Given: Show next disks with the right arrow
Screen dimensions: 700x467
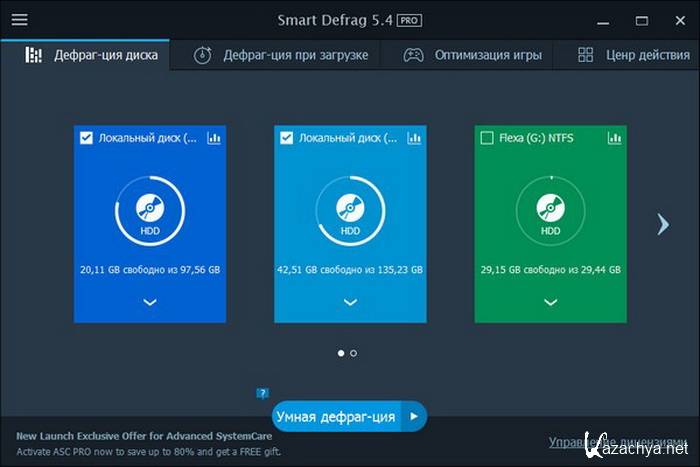Looking at the screenshot, I should [662, 224].
